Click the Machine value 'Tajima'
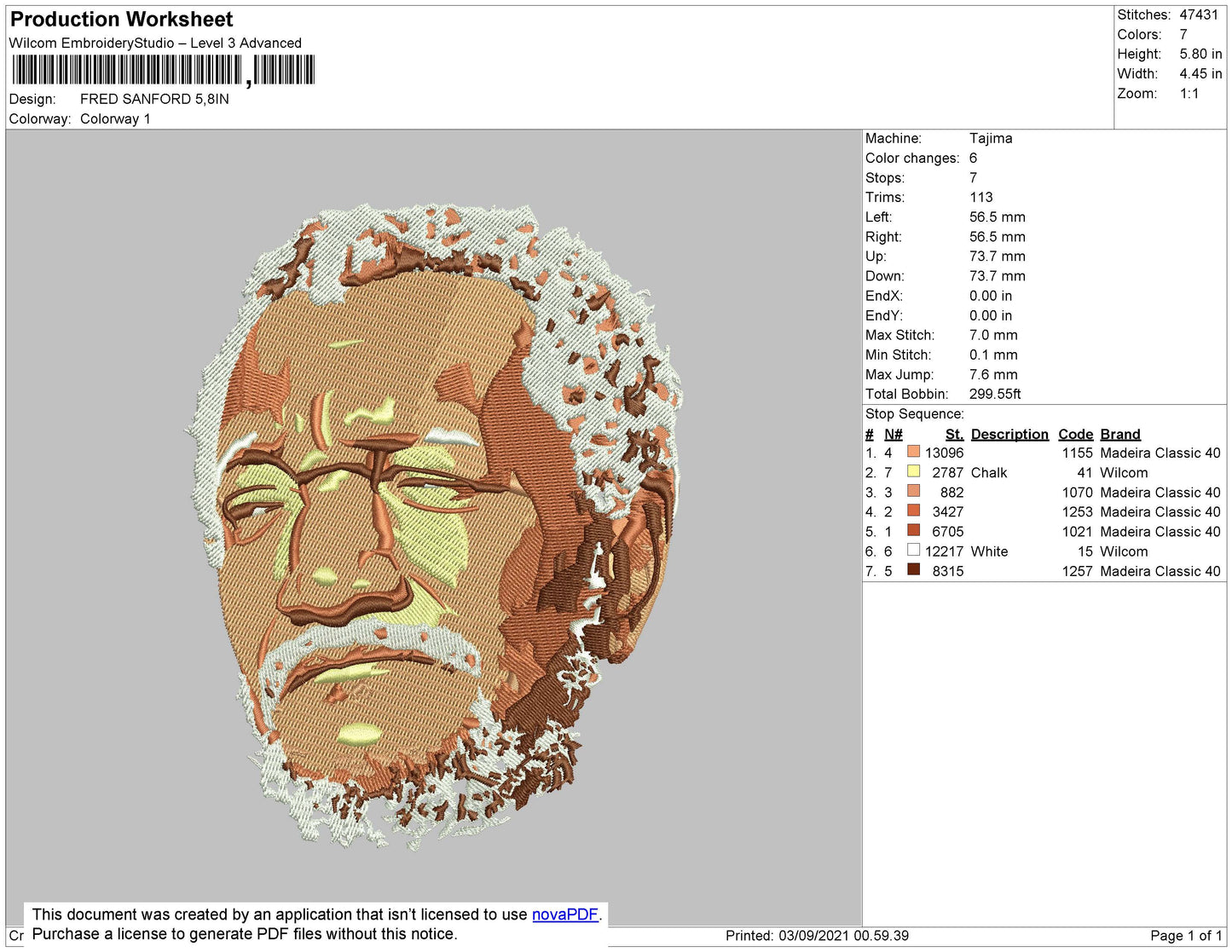Screen dimensions: 1232x952 tap(991, 138)
